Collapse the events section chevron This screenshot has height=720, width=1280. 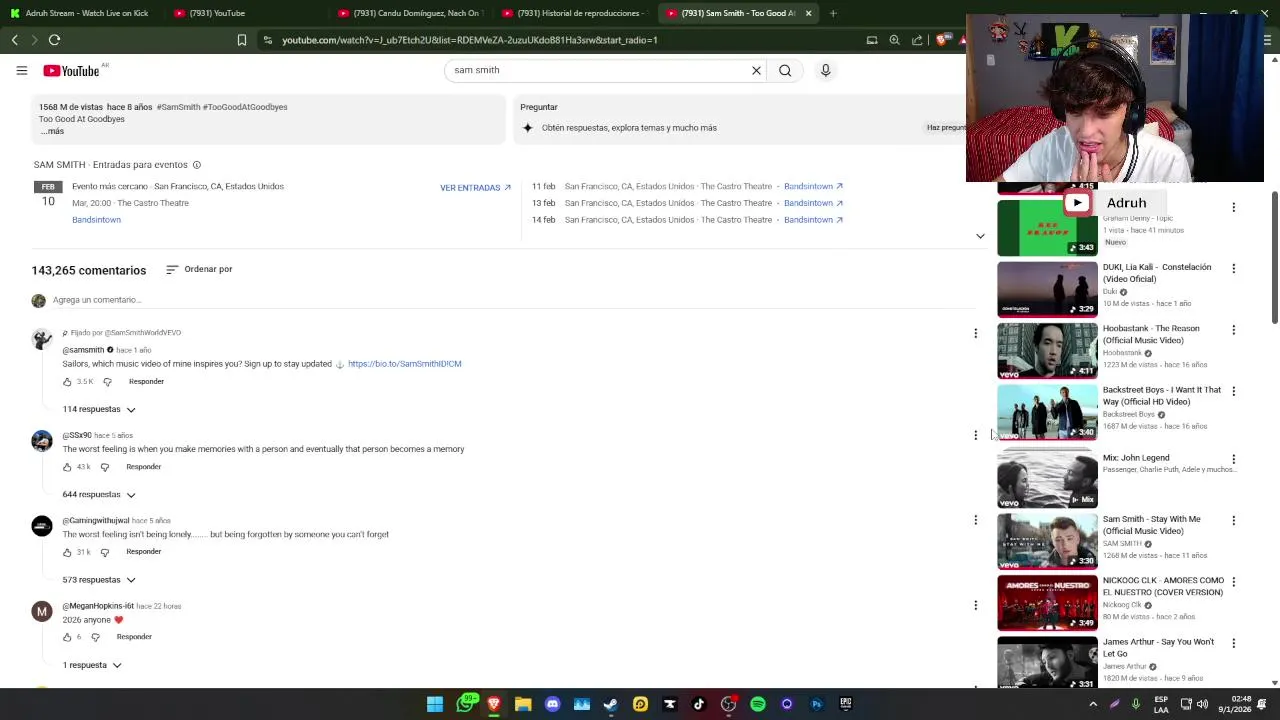pos(980,236)
